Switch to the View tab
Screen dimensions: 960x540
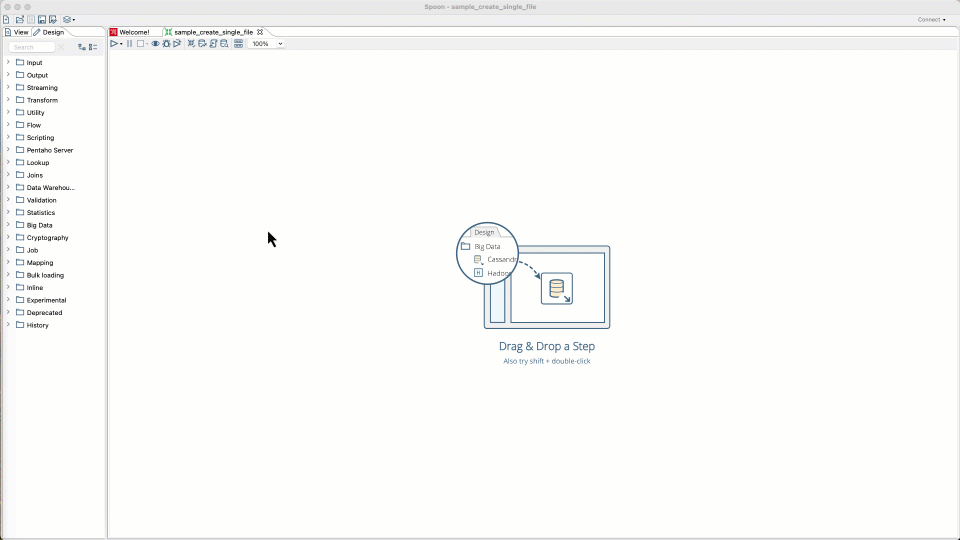(17, 32)
